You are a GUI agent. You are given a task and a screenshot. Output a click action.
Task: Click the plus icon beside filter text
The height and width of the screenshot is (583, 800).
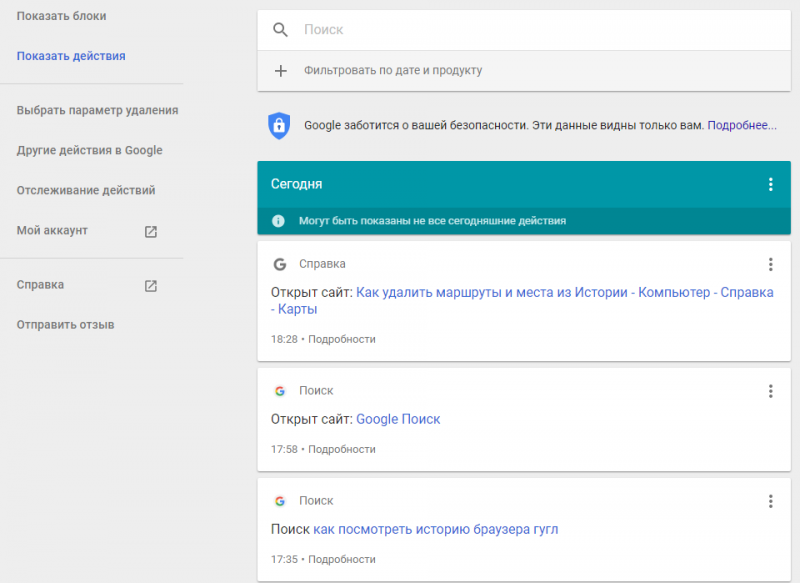coord(281,71)
